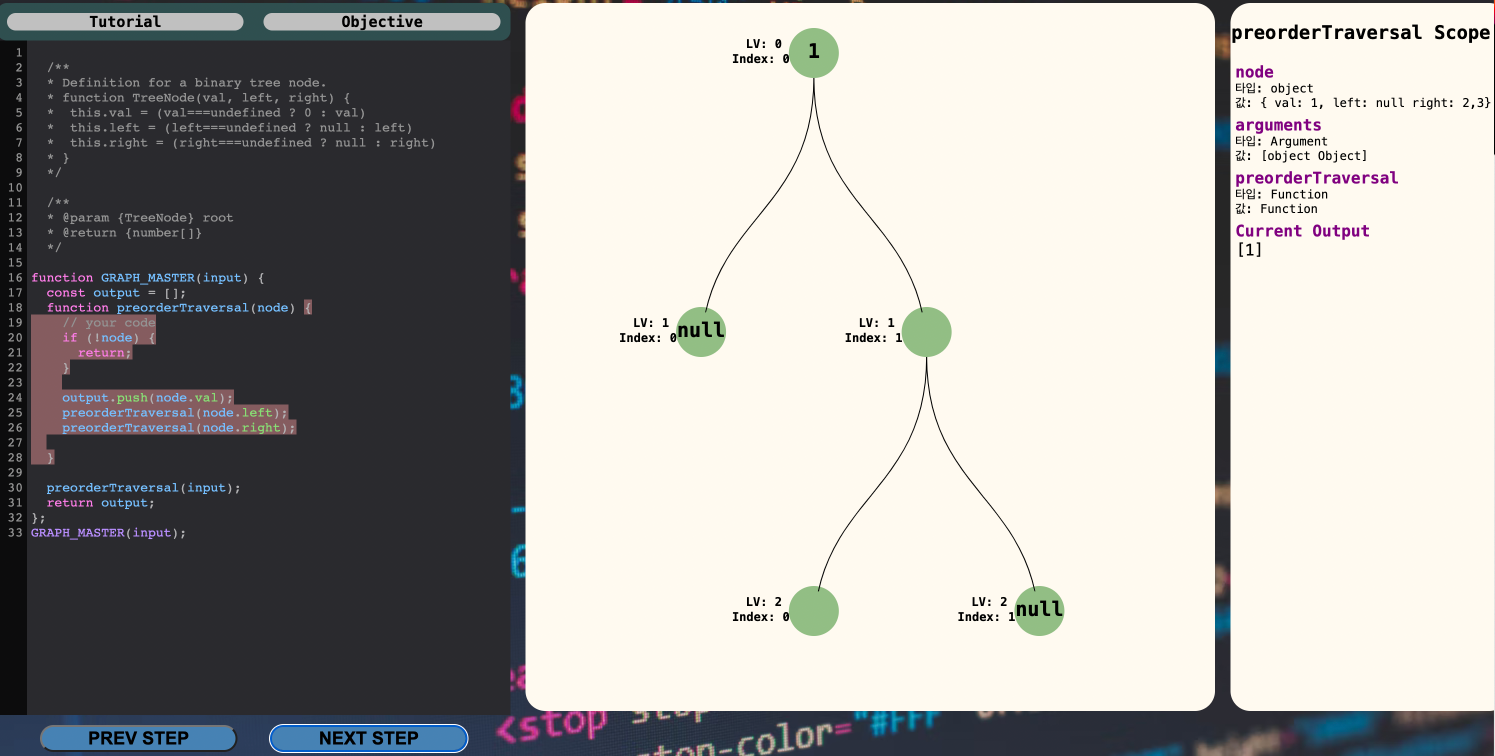Viewport: 1495px width, 756px height.
Task: Expand the node variable in the scope panel
Action: click(1253, 72)
